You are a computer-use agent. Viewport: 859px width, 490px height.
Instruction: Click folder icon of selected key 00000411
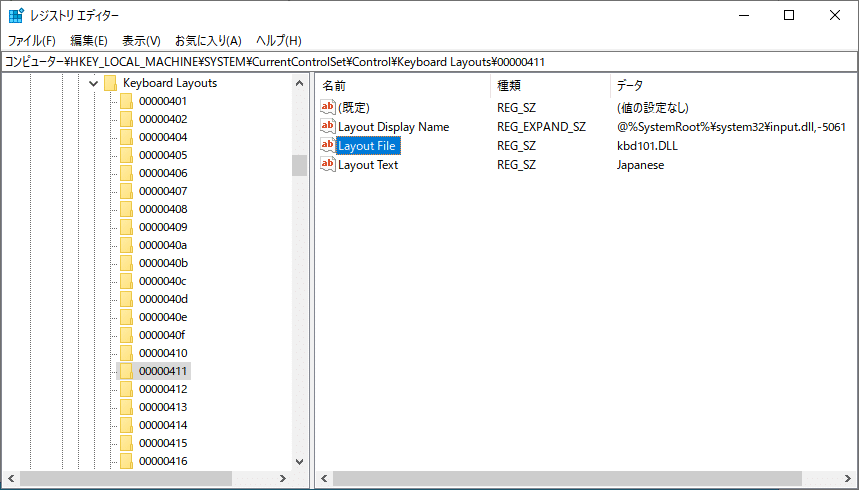(x=127, y=371)
